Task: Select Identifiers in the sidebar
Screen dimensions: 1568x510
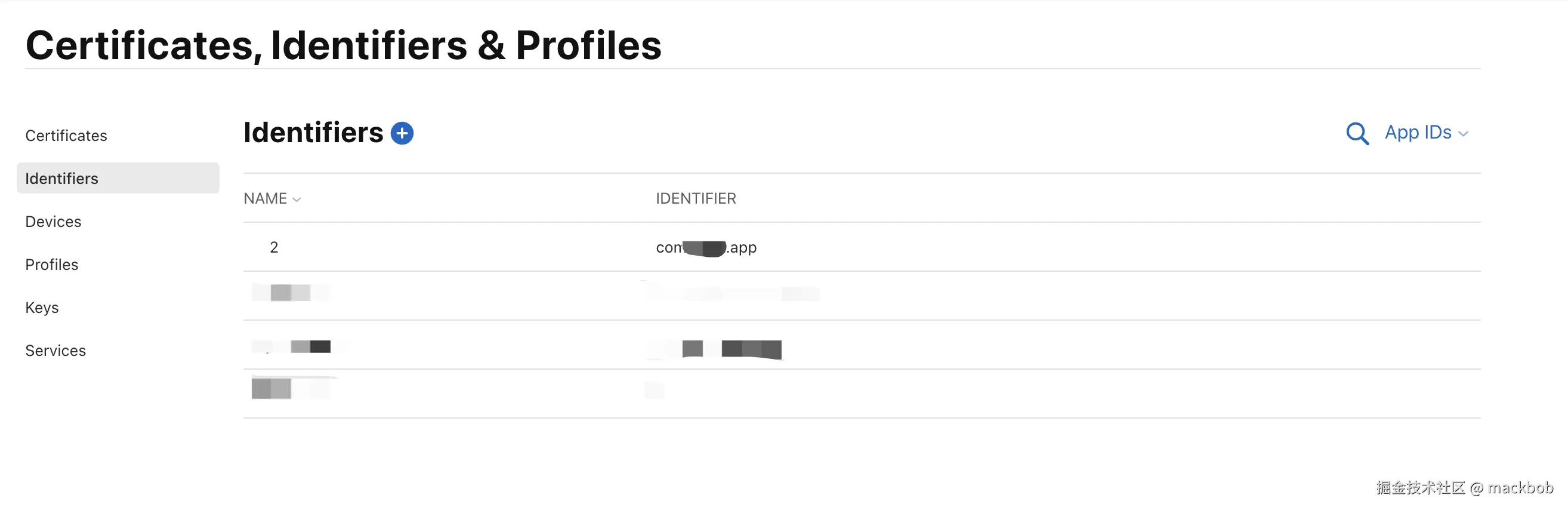Action: tap(118, 178)
